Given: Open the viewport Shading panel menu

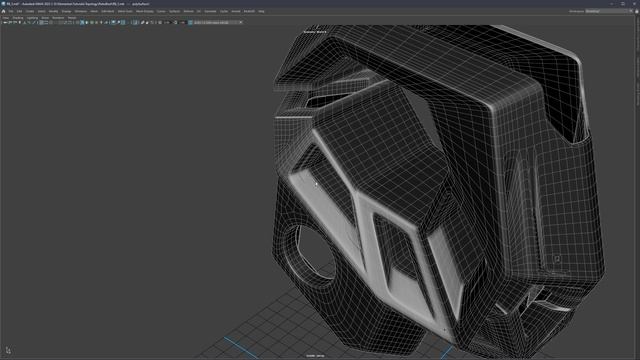Looking at the screenshot, I should click(x=18, y=18).
